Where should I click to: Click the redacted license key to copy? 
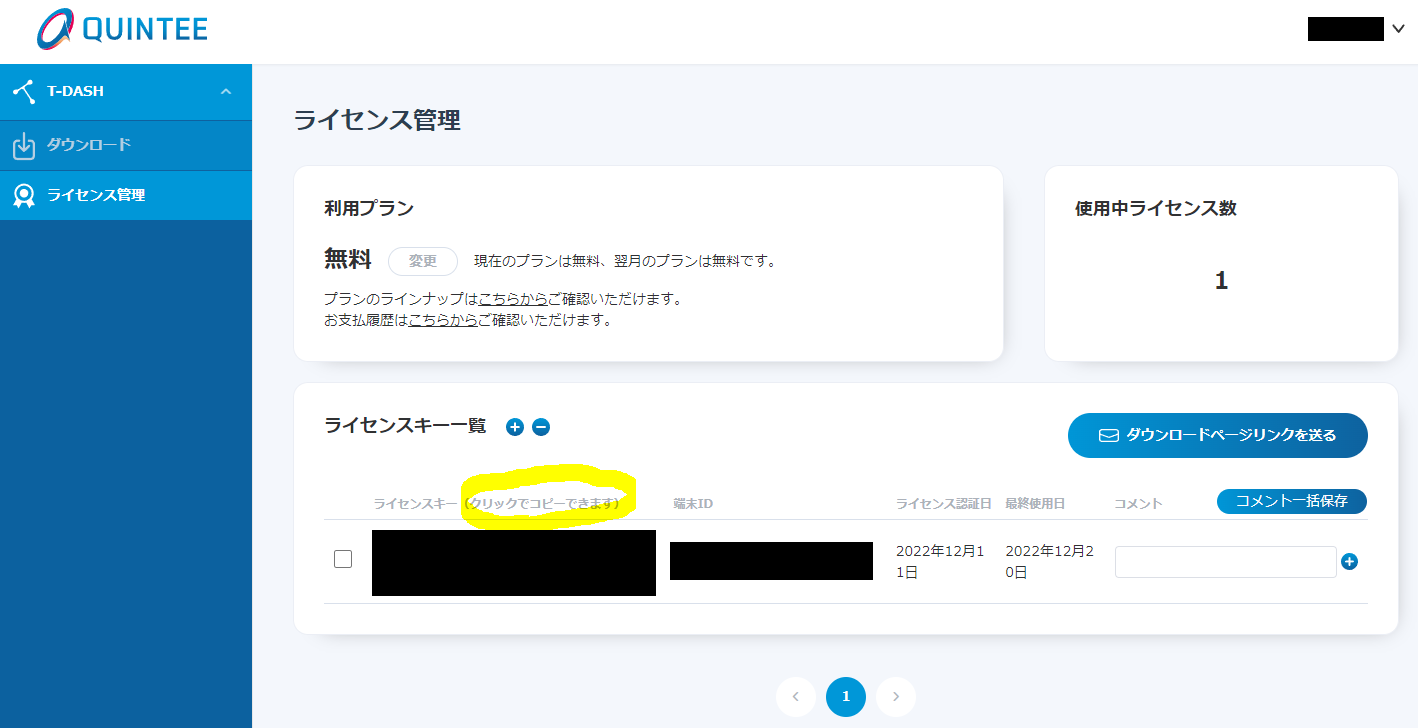click(x=514, y=563)
